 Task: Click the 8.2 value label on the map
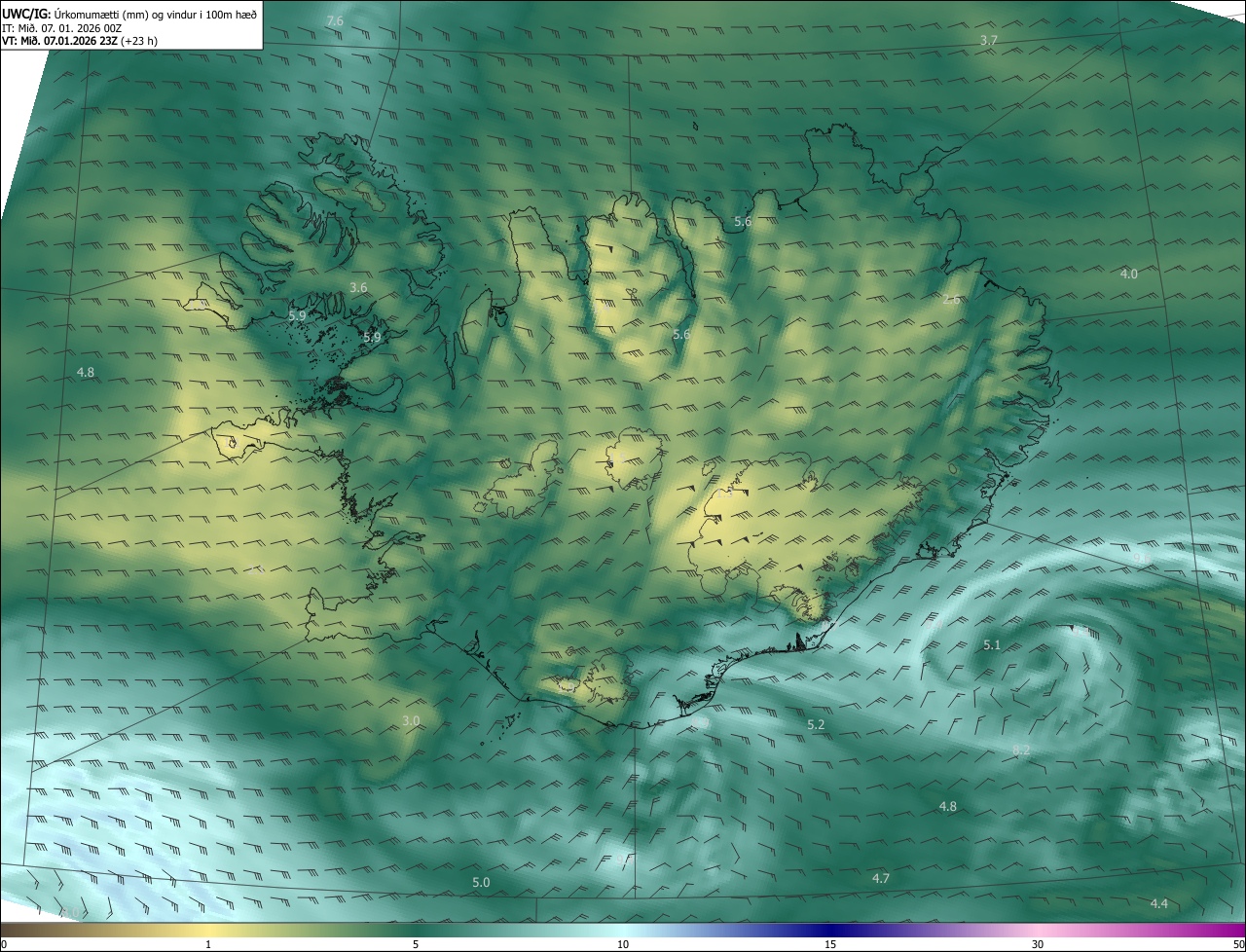point(1021,750)
